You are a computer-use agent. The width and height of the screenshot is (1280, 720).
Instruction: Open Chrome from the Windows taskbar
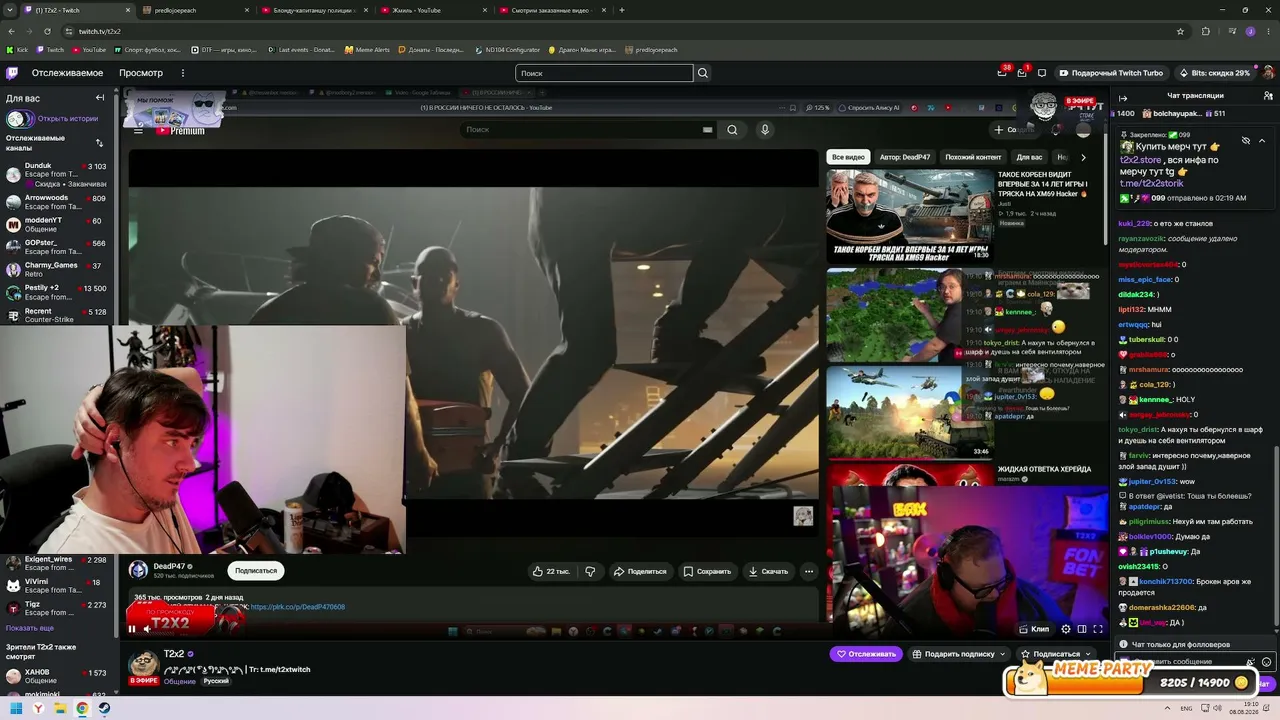coord(82,709)
